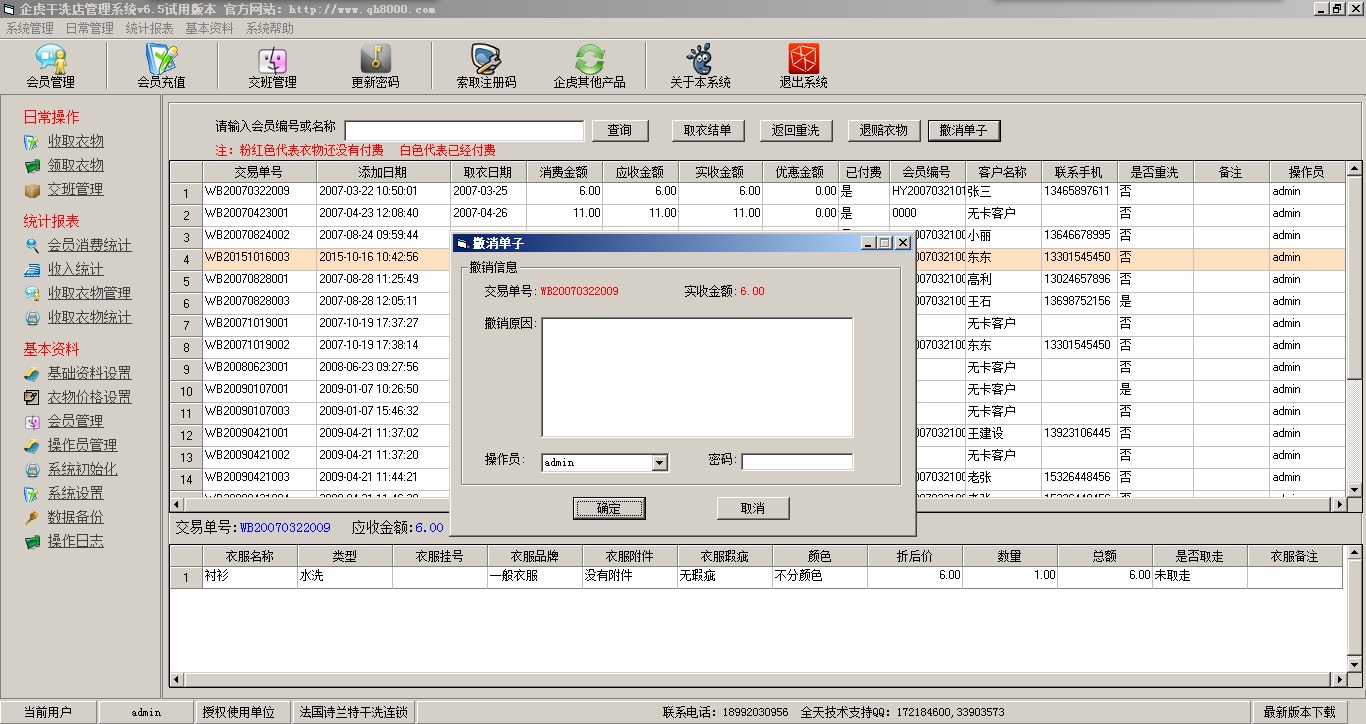Viewport: 1366px width, 724px height.
Task: Click the 操作日志 sidebar icon
Action: point(32,542)
